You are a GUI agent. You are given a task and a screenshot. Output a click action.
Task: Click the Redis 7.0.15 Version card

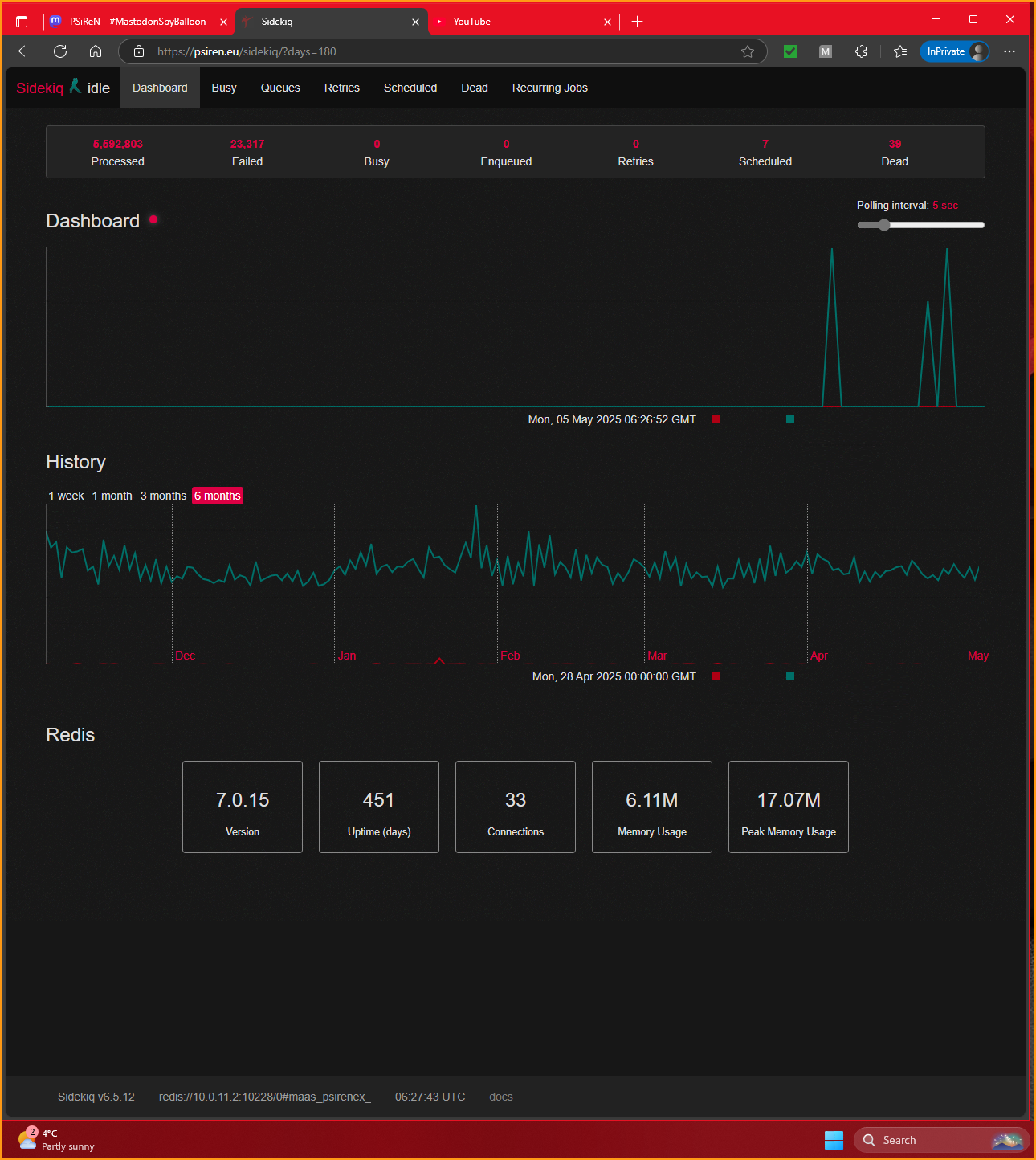point(243,807)
